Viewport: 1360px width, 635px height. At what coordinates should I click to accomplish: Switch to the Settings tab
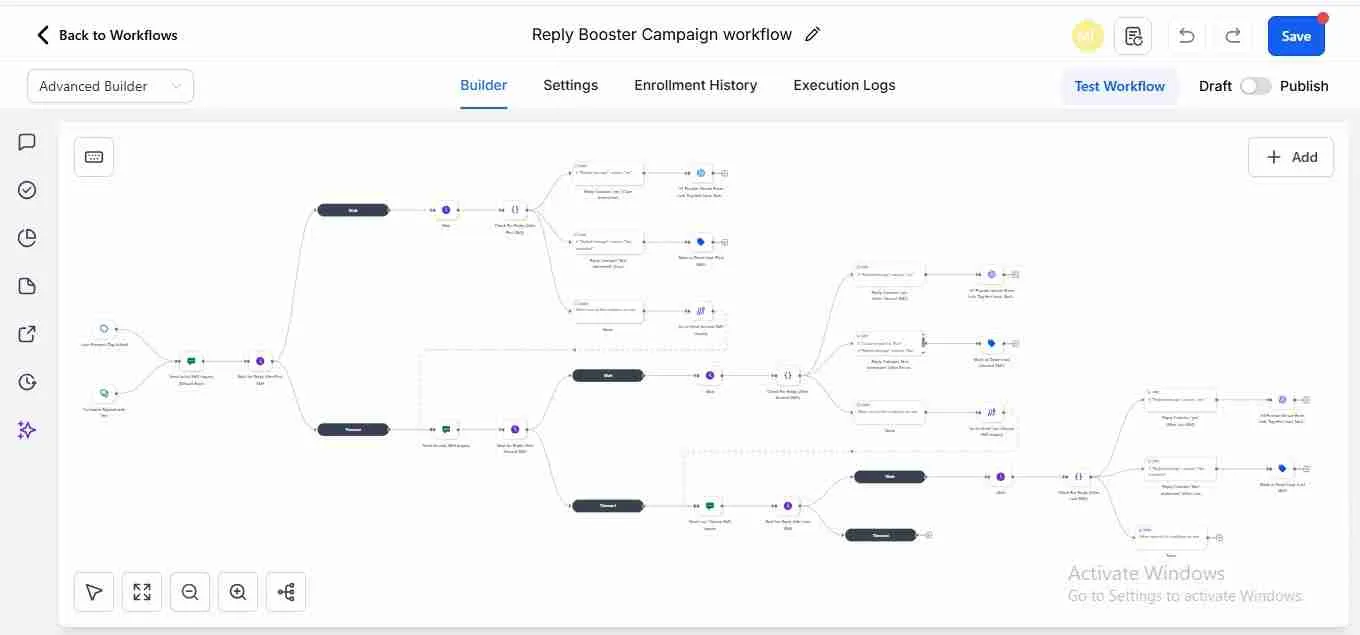point(570,85)
